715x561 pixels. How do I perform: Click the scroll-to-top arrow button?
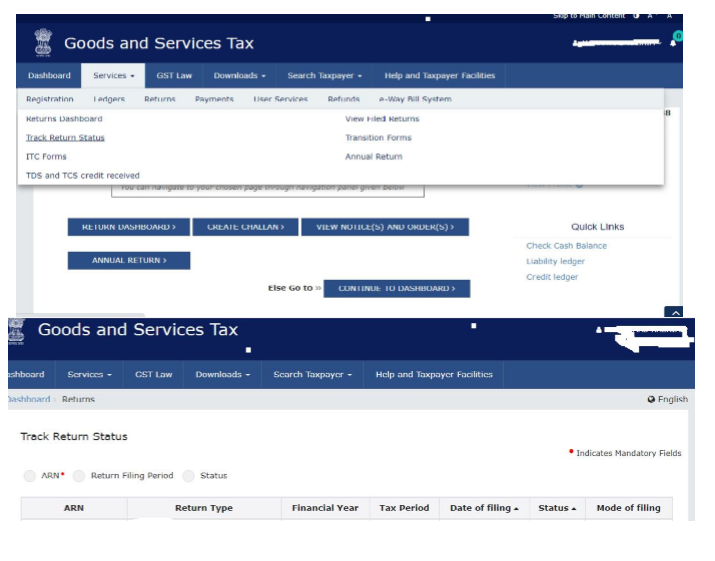click(674, 312)
